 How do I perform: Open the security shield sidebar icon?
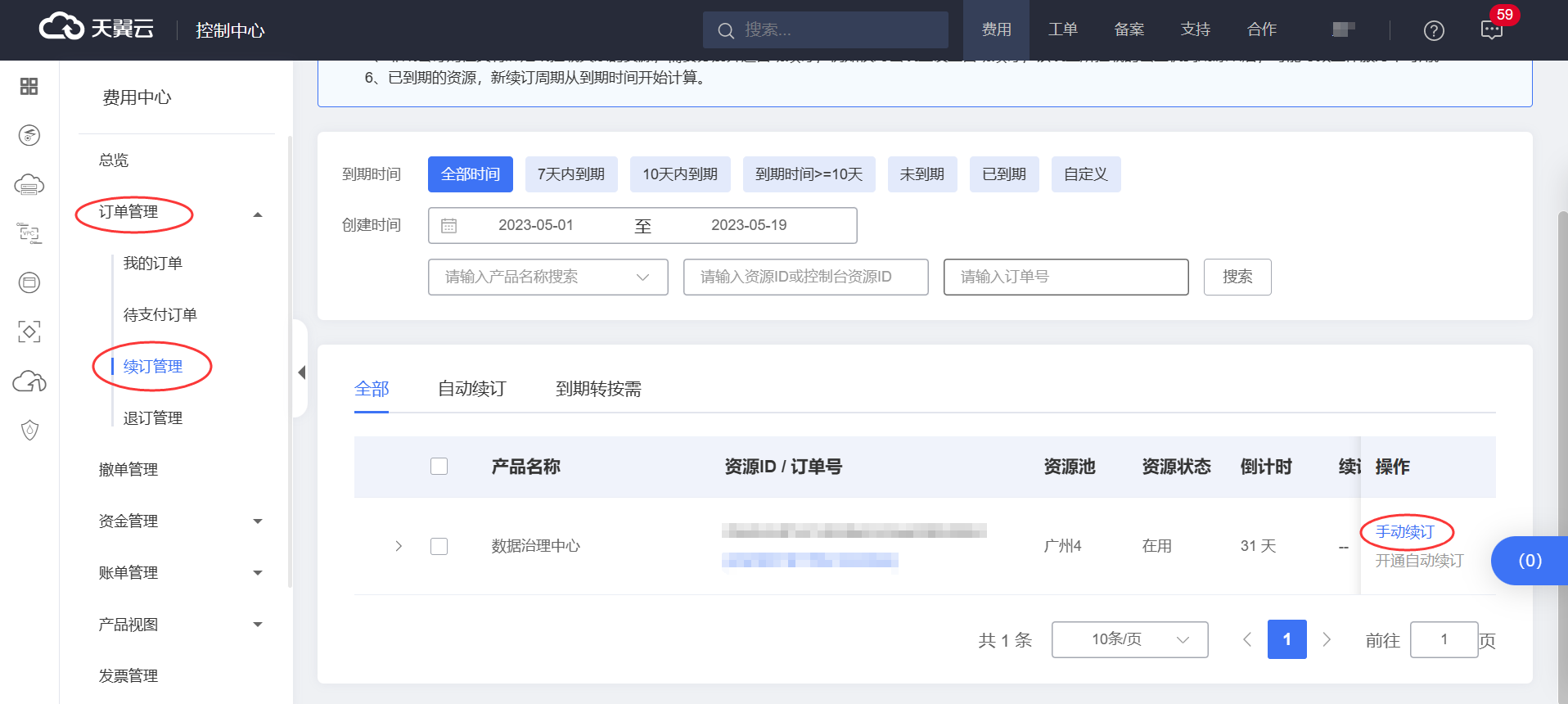tap(29, 430)
